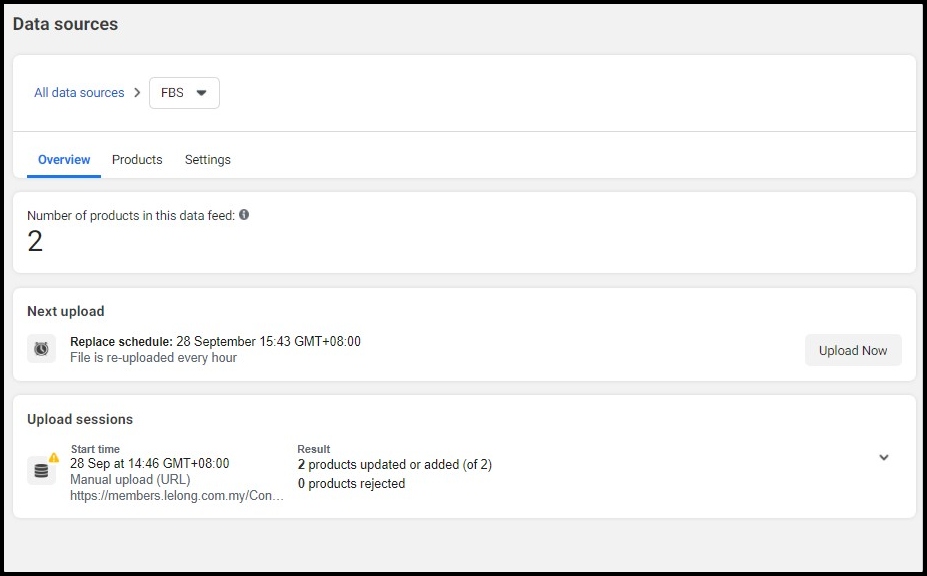Screen dimensions: 927x576
Task: Click the product count number 2
Action: 35,241
